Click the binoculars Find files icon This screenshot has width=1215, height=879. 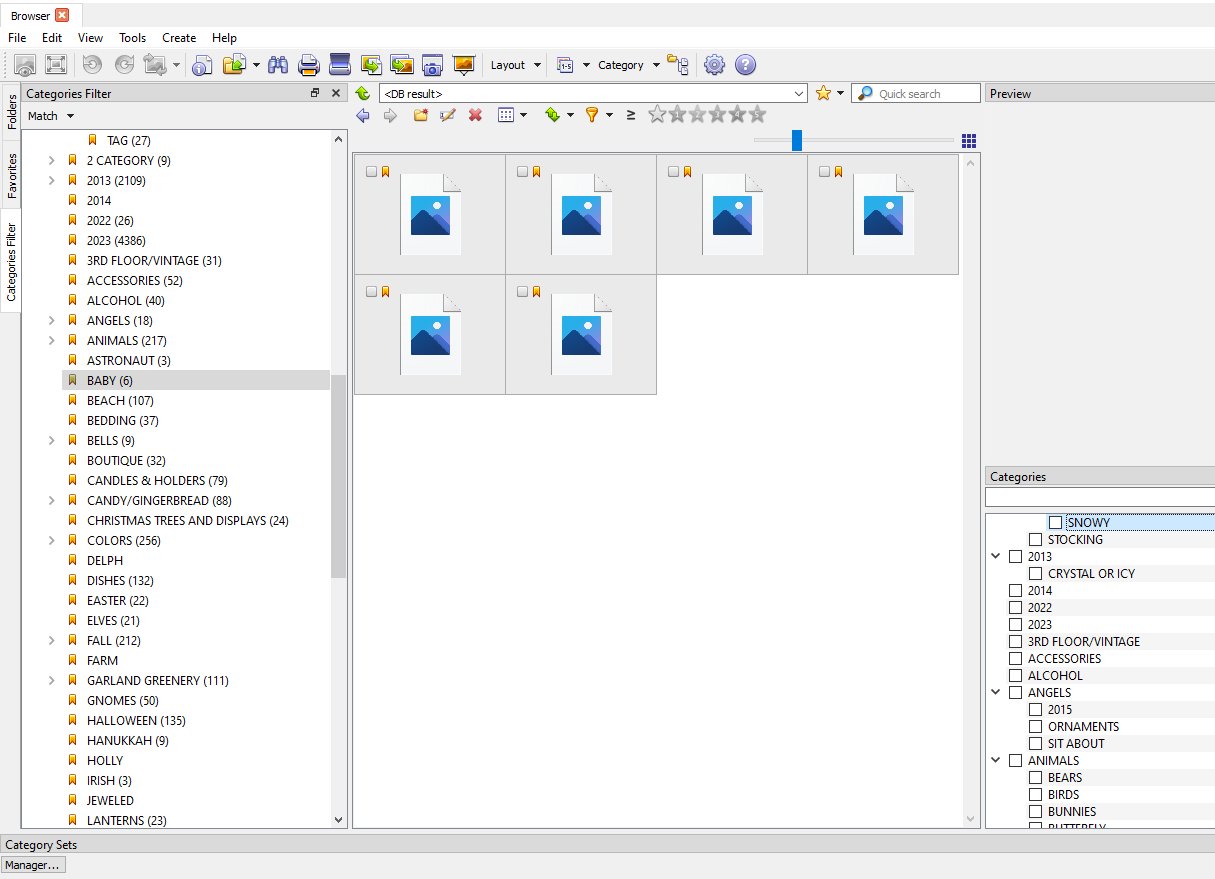click(278, 65)
